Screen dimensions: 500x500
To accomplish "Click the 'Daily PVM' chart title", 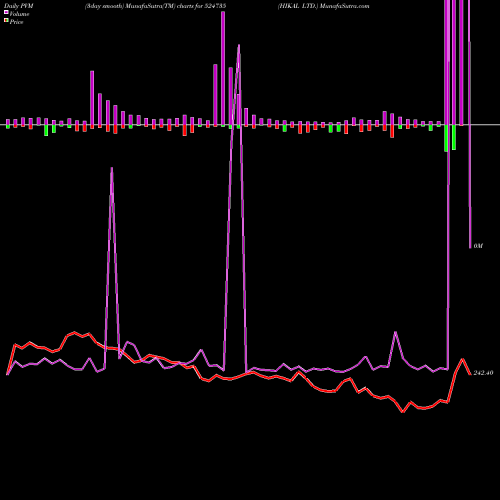I will click(x=19, y=6).
